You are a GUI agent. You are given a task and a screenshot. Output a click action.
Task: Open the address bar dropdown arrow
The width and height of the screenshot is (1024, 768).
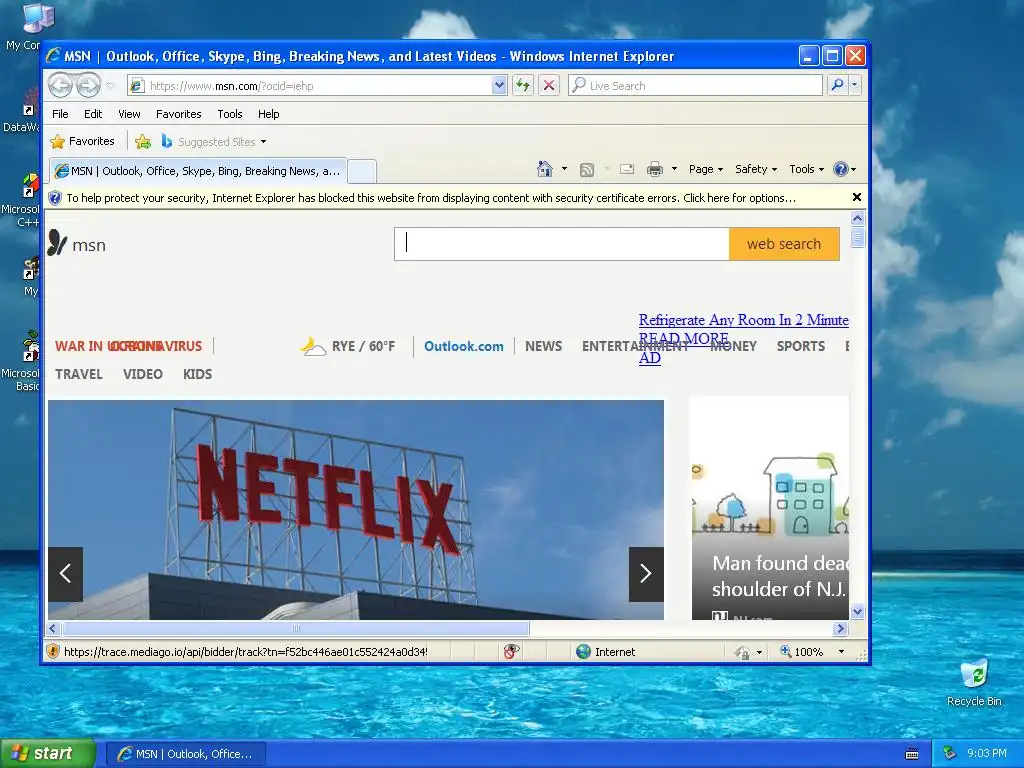[x=499, y=85]
